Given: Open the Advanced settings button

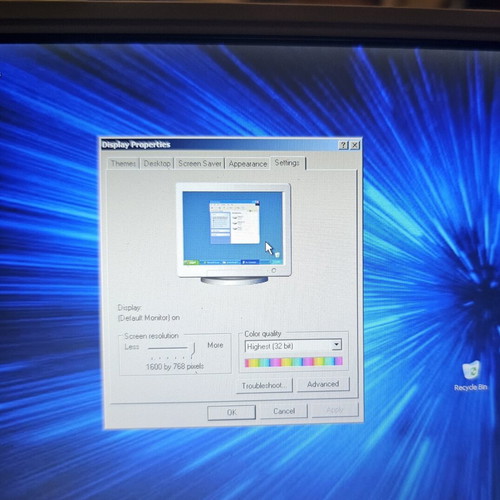Looking at the screenshot, I should click(x=323, y=384).
